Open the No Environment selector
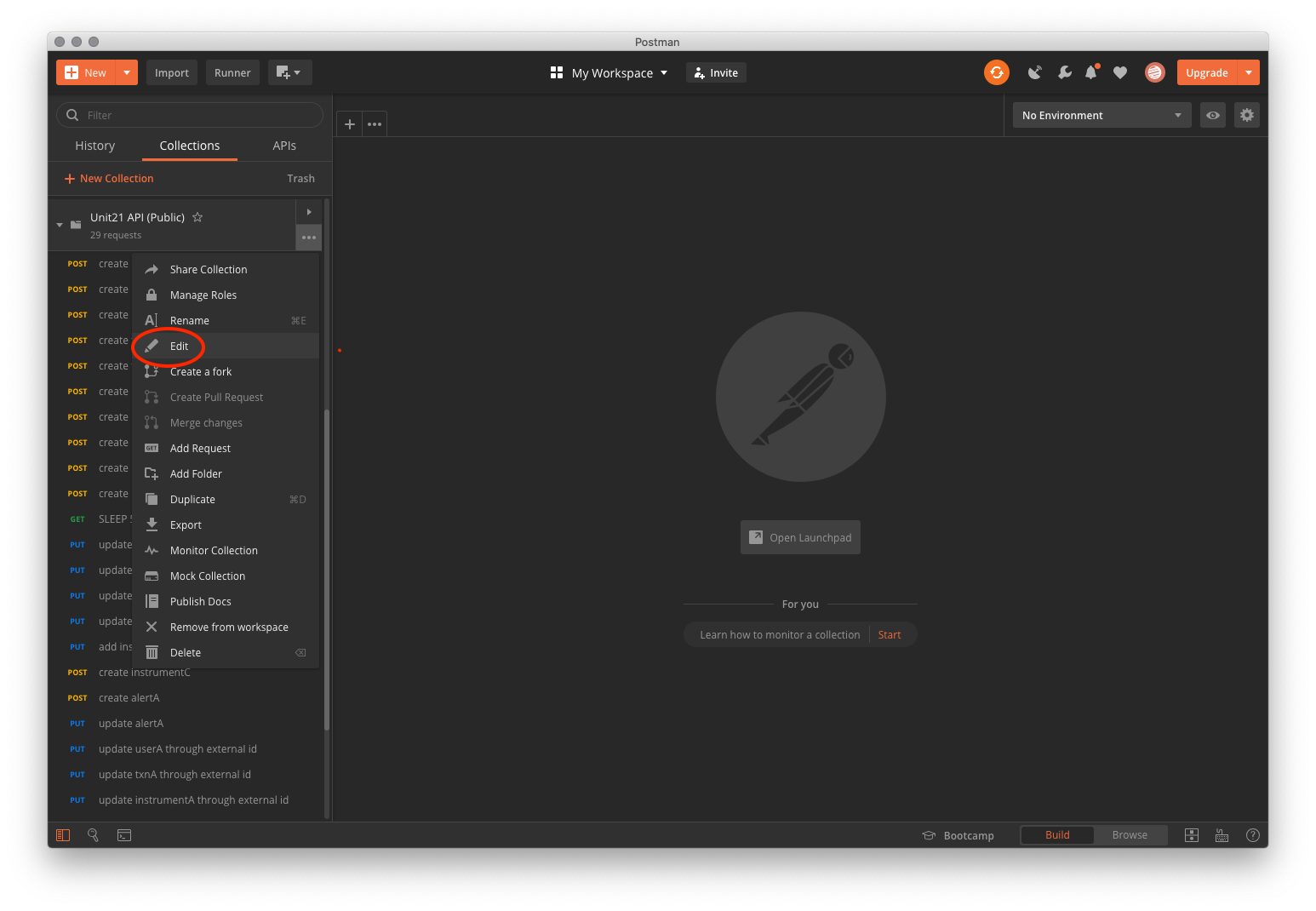 click(1101, 115)
